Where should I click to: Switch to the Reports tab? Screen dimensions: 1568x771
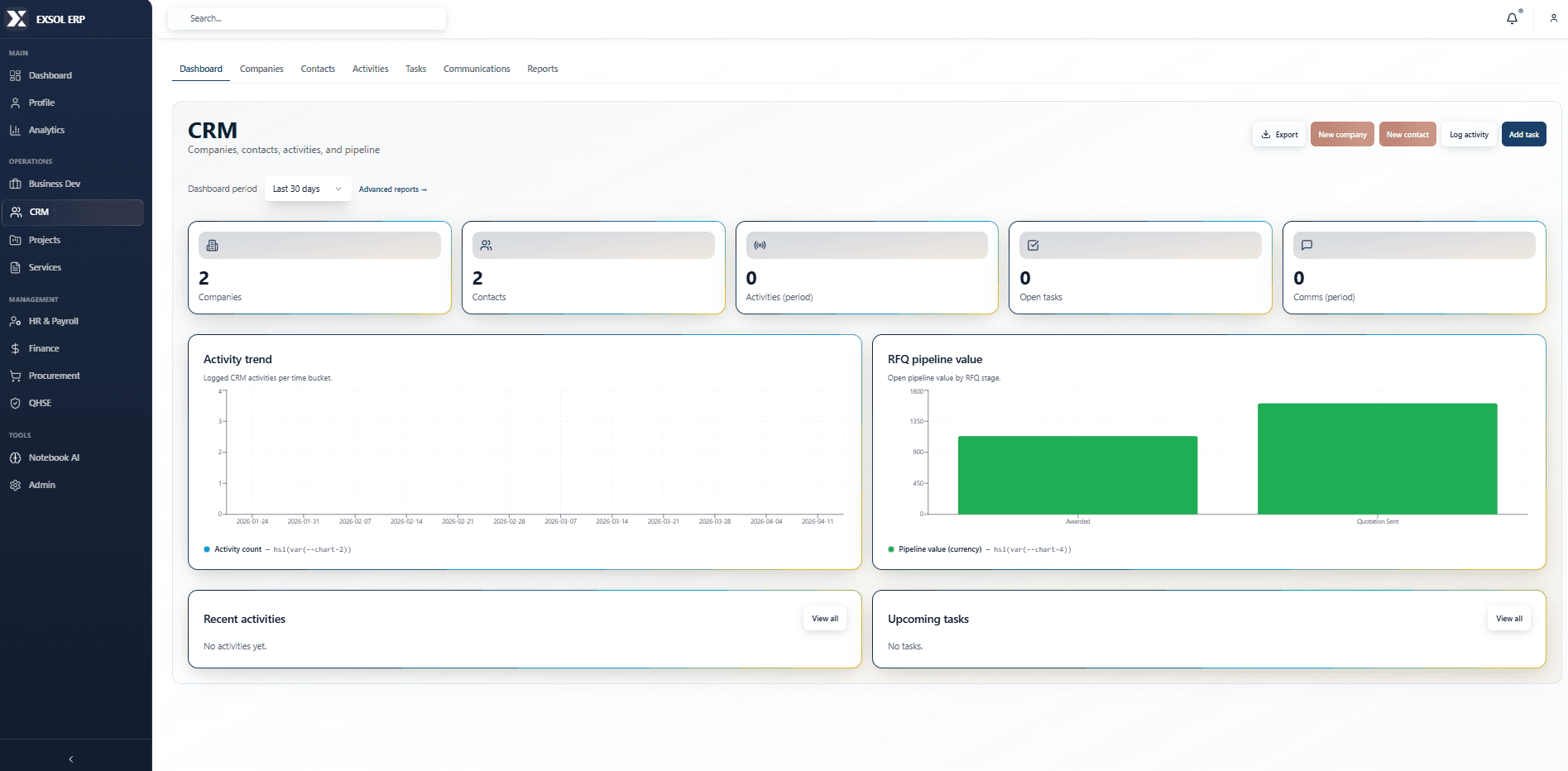543,69
